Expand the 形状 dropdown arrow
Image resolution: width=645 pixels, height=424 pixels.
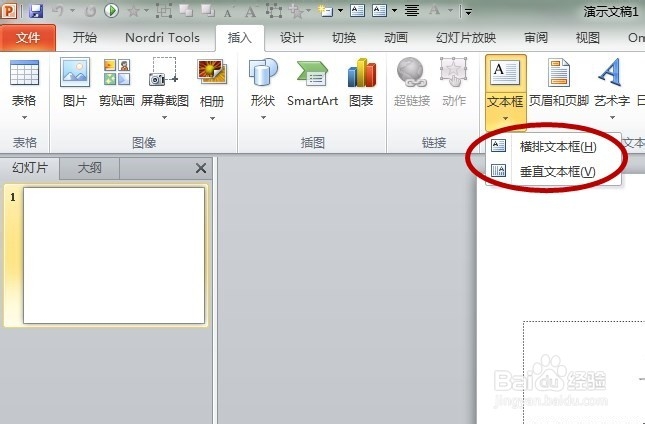pos(263,118)
